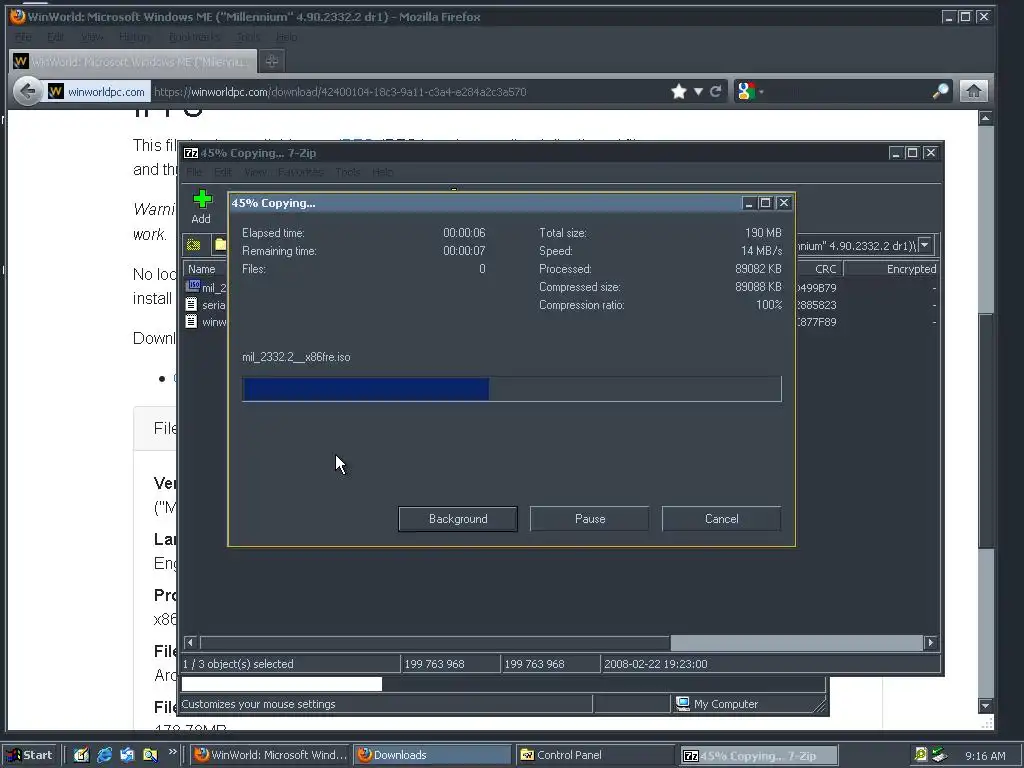This screenshot has height=768, width=1024.
Task: Open the Tools menu in 7-Zip
Action: [x=347, y=172]
